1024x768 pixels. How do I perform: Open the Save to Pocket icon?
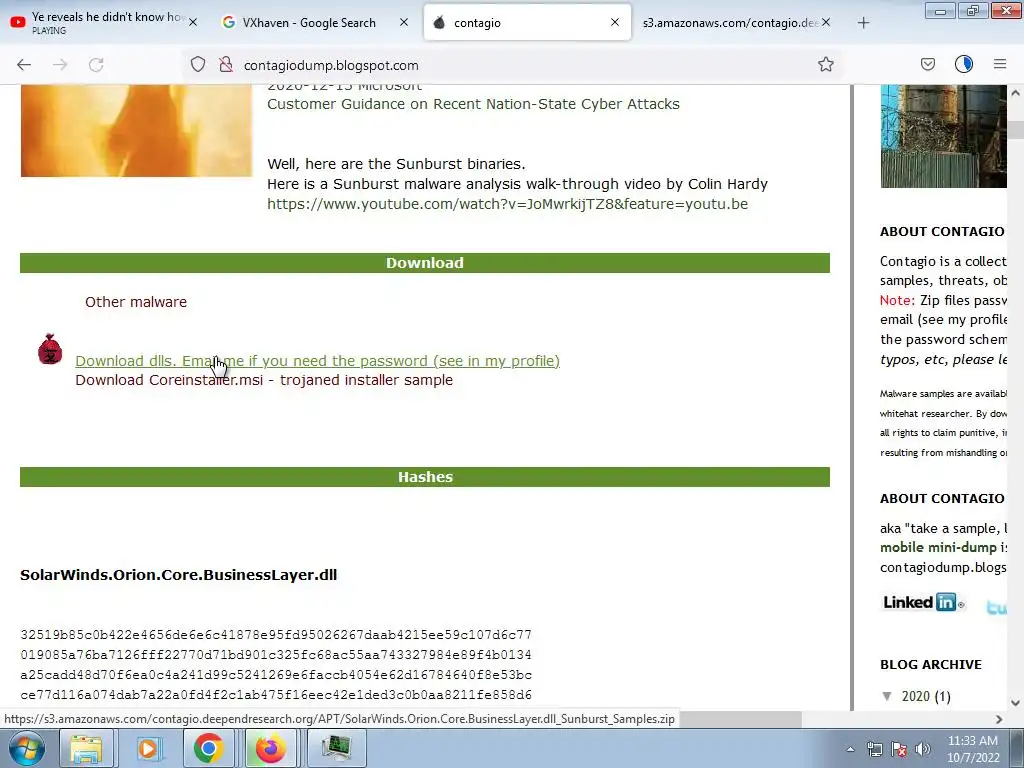tap(927, 64)
